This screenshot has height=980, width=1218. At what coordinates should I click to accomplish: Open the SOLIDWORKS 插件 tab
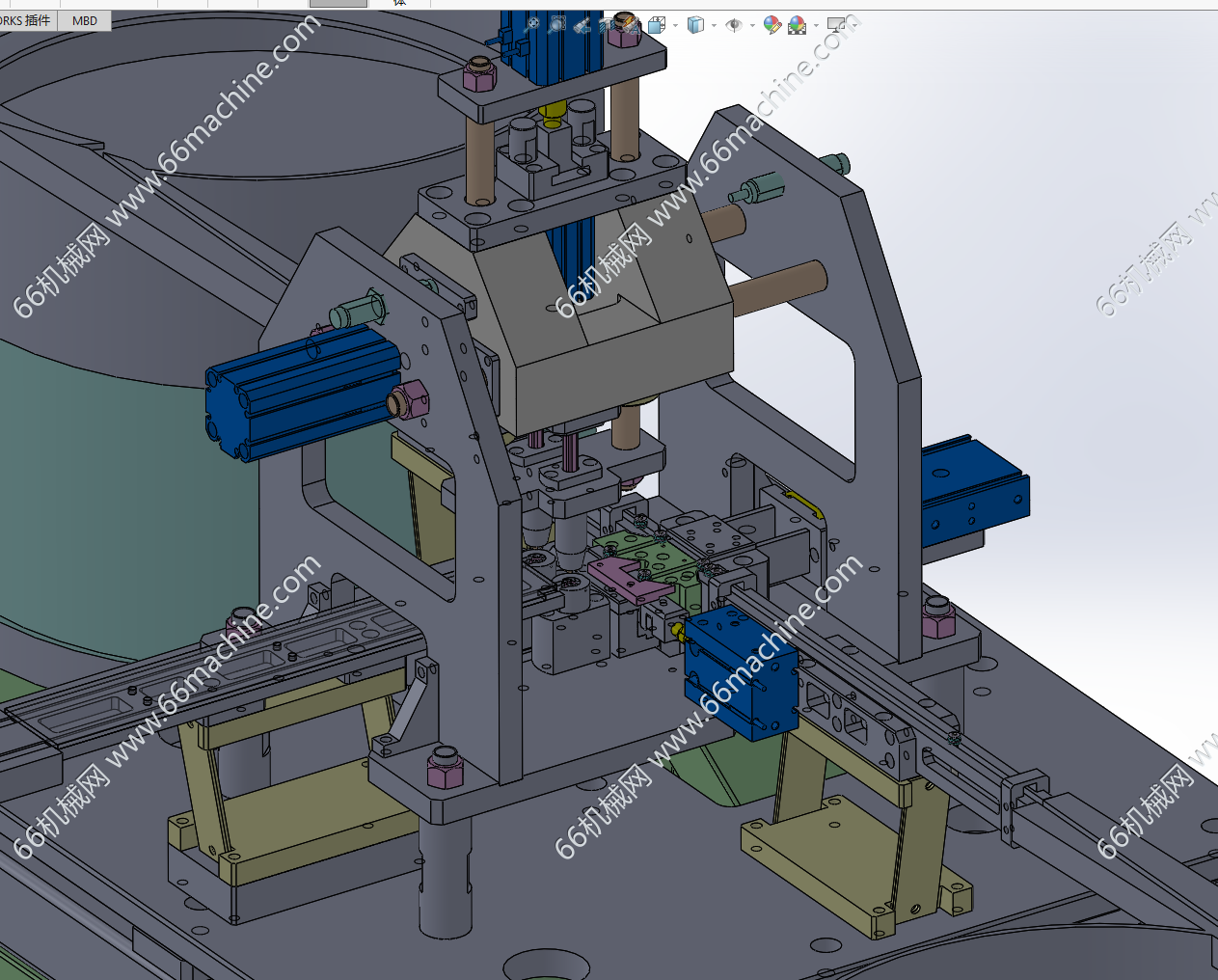click(x=27, y=20)
